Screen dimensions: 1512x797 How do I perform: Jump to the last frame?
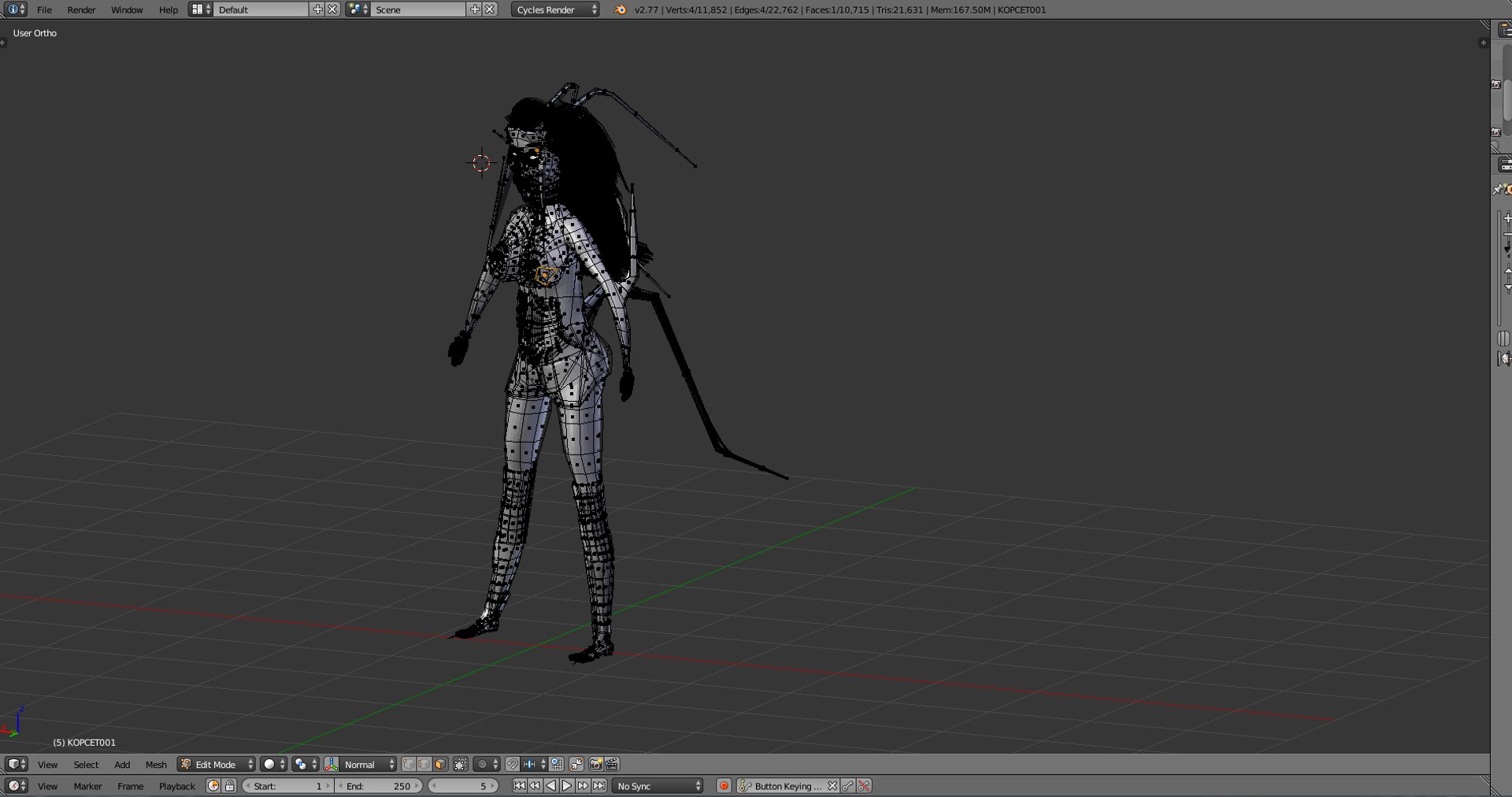coord(599,786)
